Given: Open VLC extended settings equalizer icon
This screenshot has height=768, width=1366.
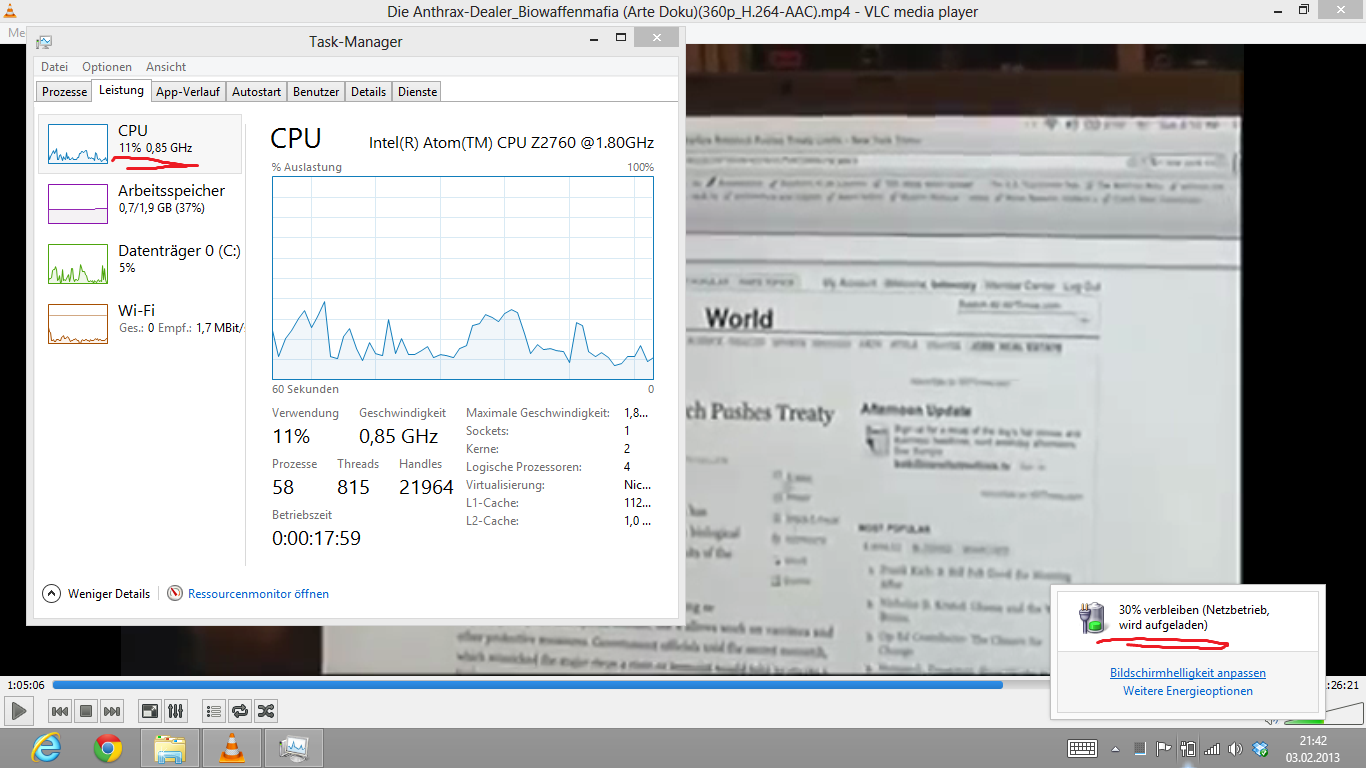Looking at the screenshot, I should point(176,711).
